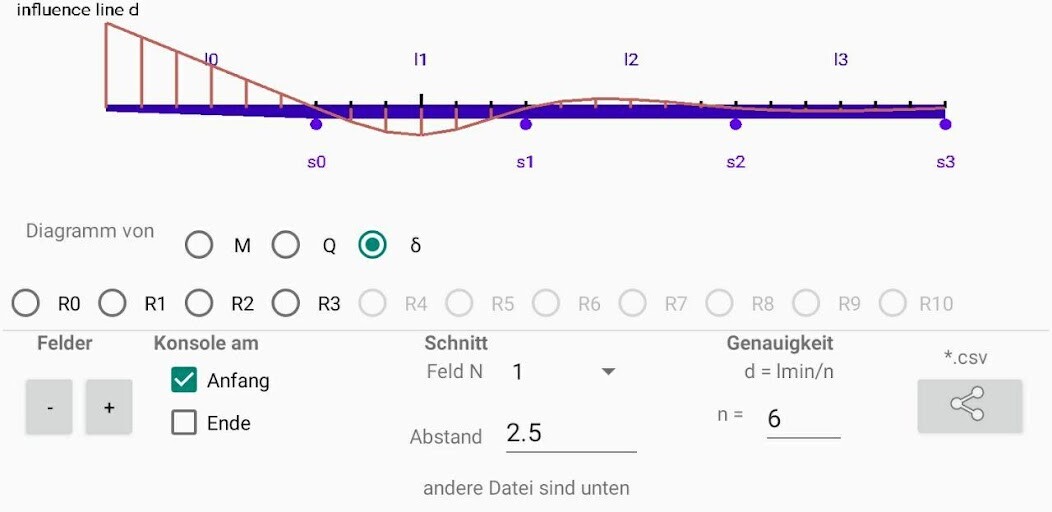Select the δ diagram radio button
The height and width of the screenshot is (512, 1052).
(372, 245)
